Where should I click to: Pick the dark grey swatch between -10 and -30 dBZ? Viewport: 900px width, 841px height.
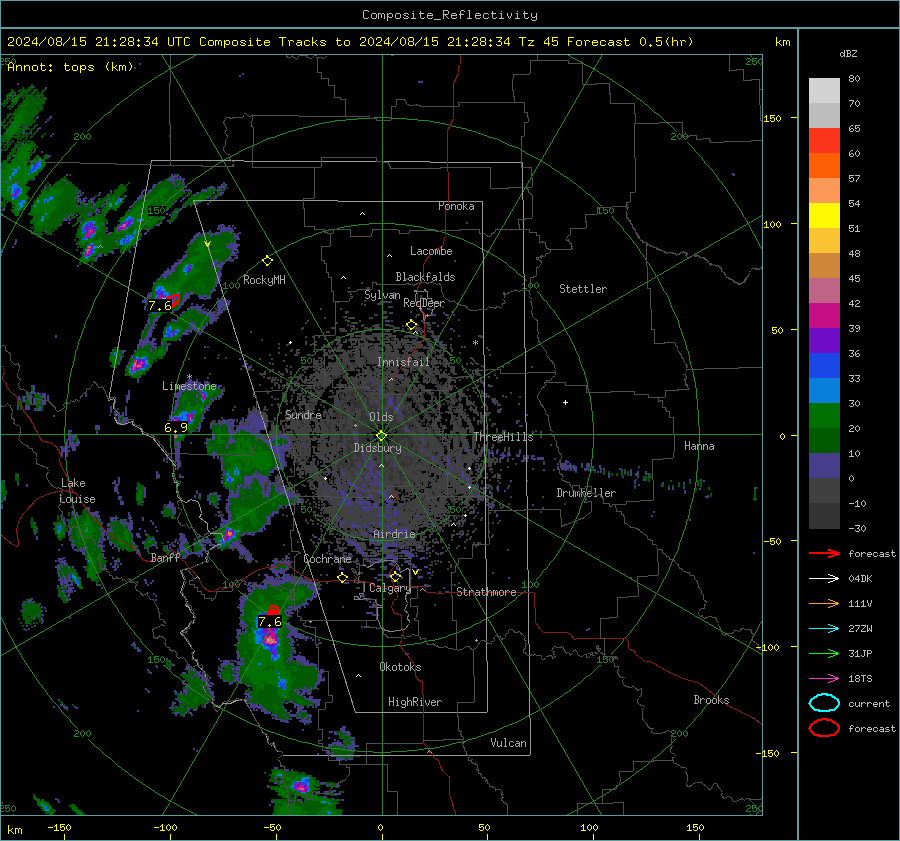point(824,516)
